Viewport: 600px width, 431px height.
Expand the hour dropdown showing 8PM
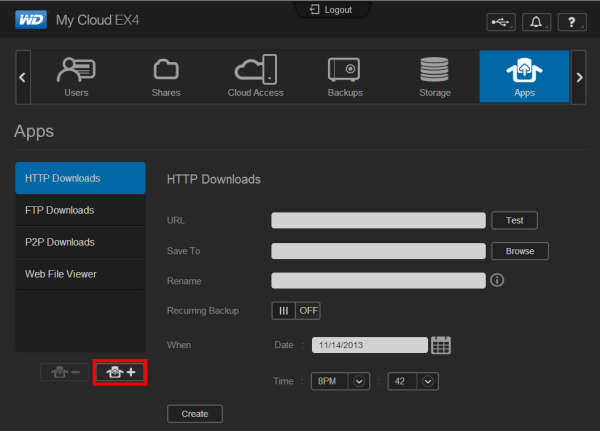click(341, 381)
